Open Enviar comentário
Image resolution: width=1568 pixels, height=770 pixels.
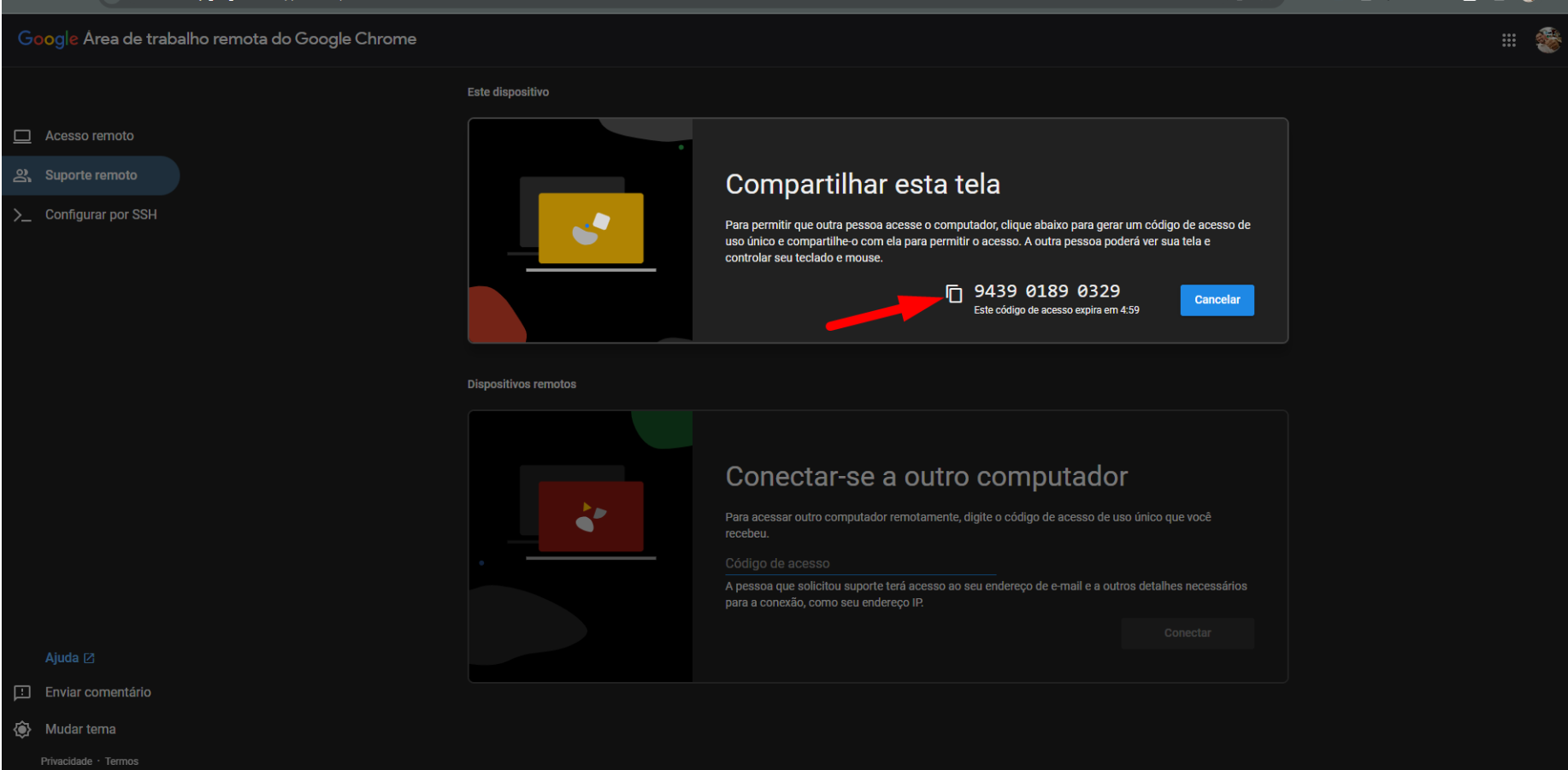[x=98, y=692]
